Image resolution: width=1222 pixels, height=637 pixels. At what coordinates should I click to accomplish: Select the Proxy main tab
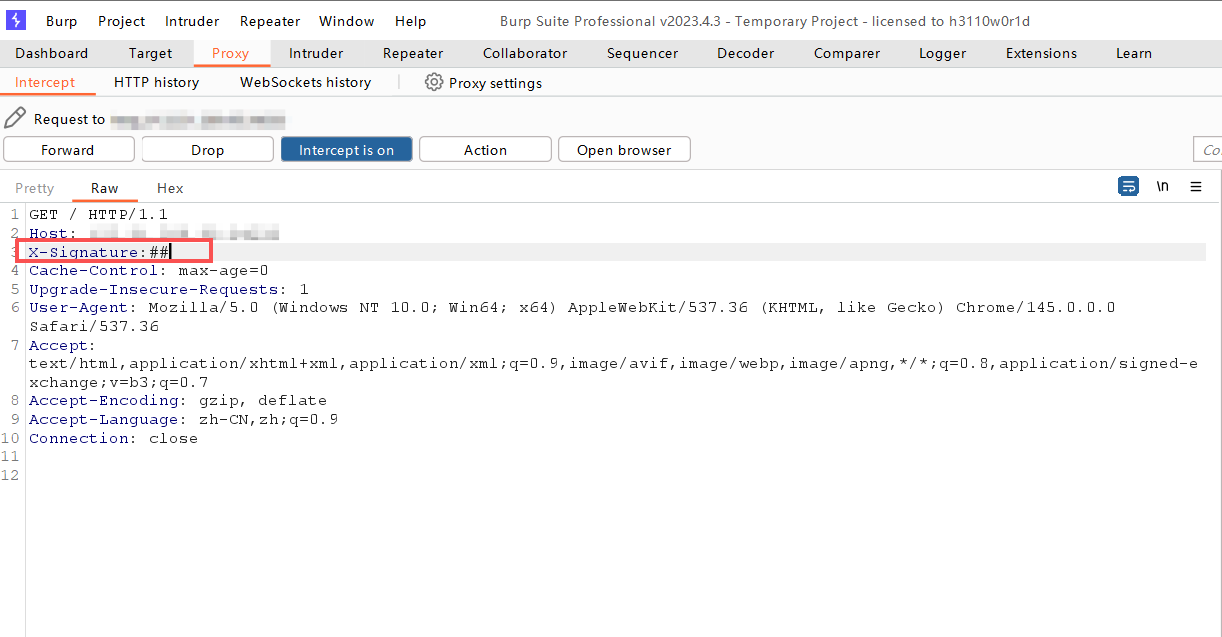[x=230, y=53]
